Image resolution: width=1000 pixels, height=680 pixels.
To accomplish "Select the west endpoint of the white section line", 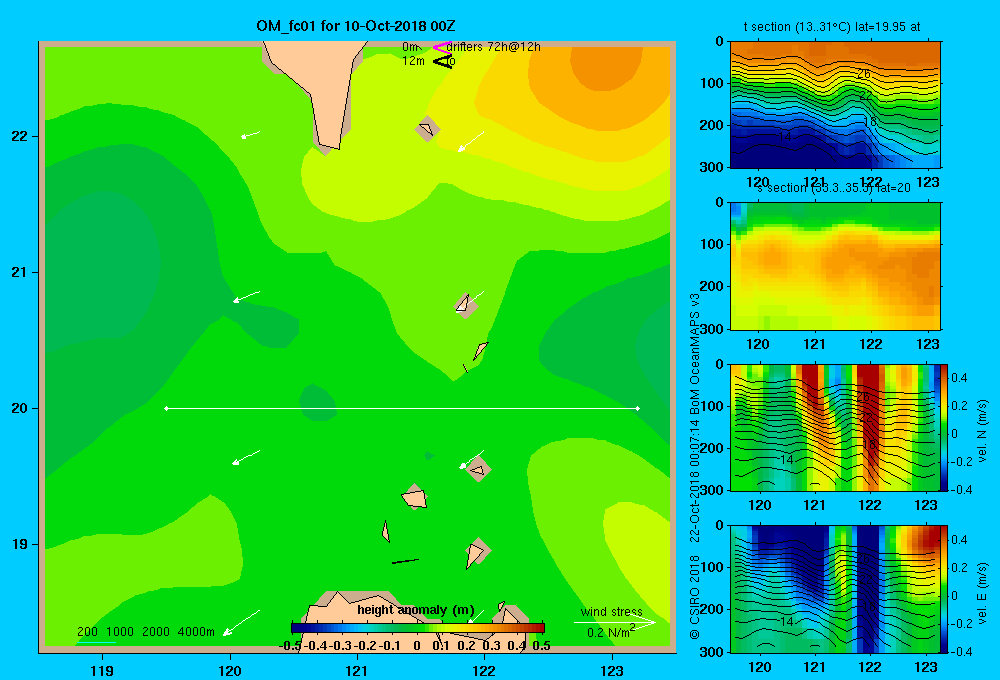I will tap(166, 408).
